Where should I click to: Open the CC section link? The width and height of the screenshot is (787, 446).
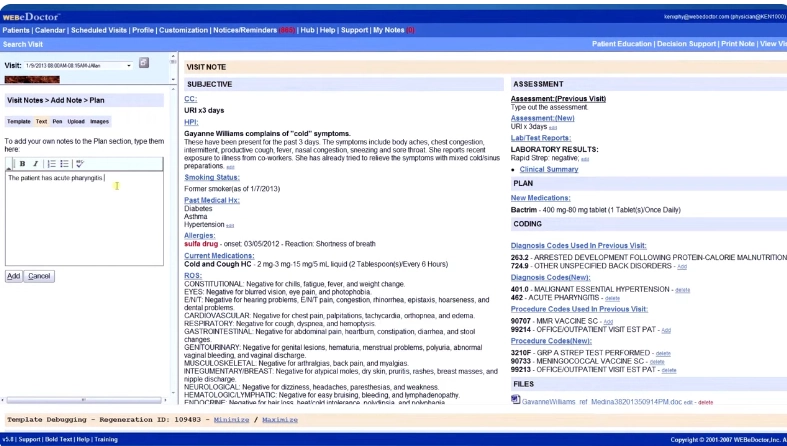191,99
